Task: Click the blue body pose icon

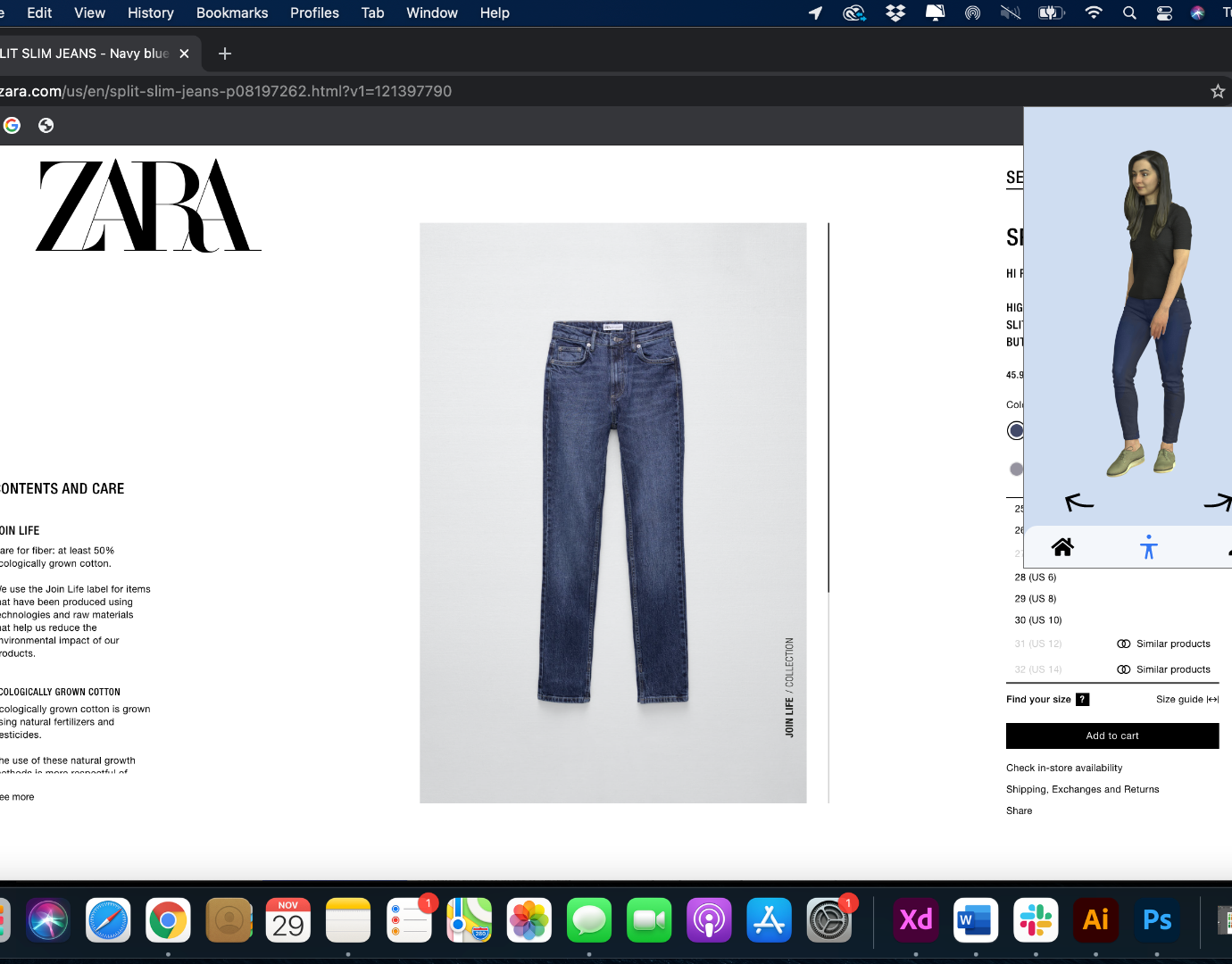Action: pyautogui.click(x=1149, y=546)
